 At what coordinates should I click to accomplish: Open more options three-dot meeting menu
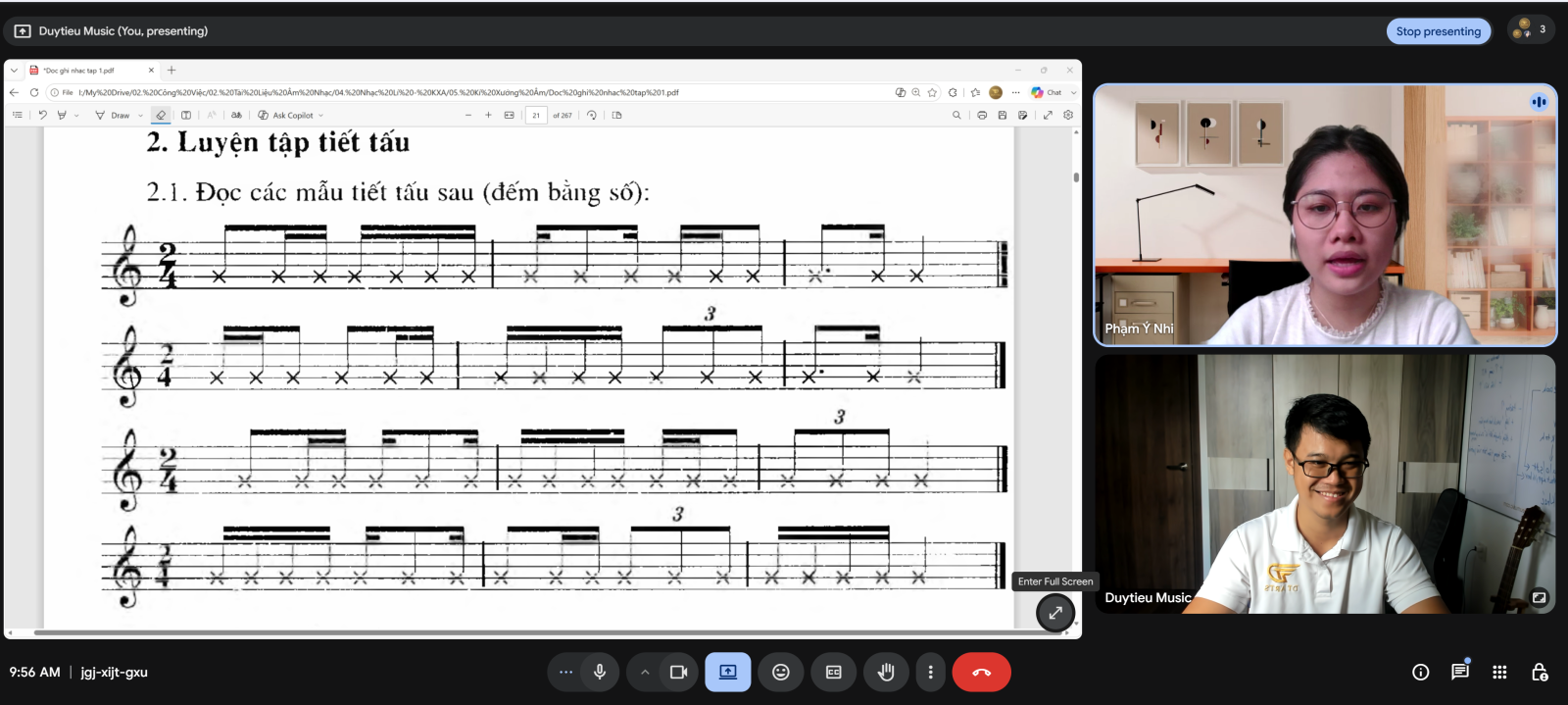coord(931,672)
